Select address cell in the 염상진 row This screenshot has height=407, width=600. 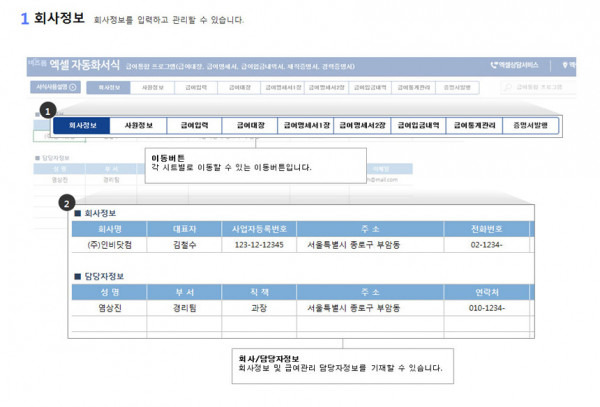click(370, 308)
